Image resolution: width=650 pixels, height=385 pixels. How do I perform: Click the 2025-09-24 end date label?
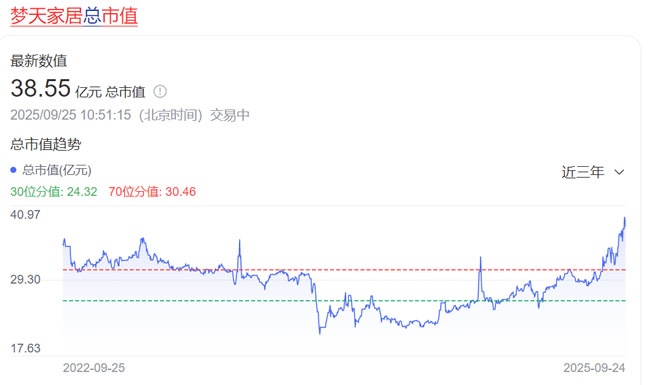[x=594, y=368]
